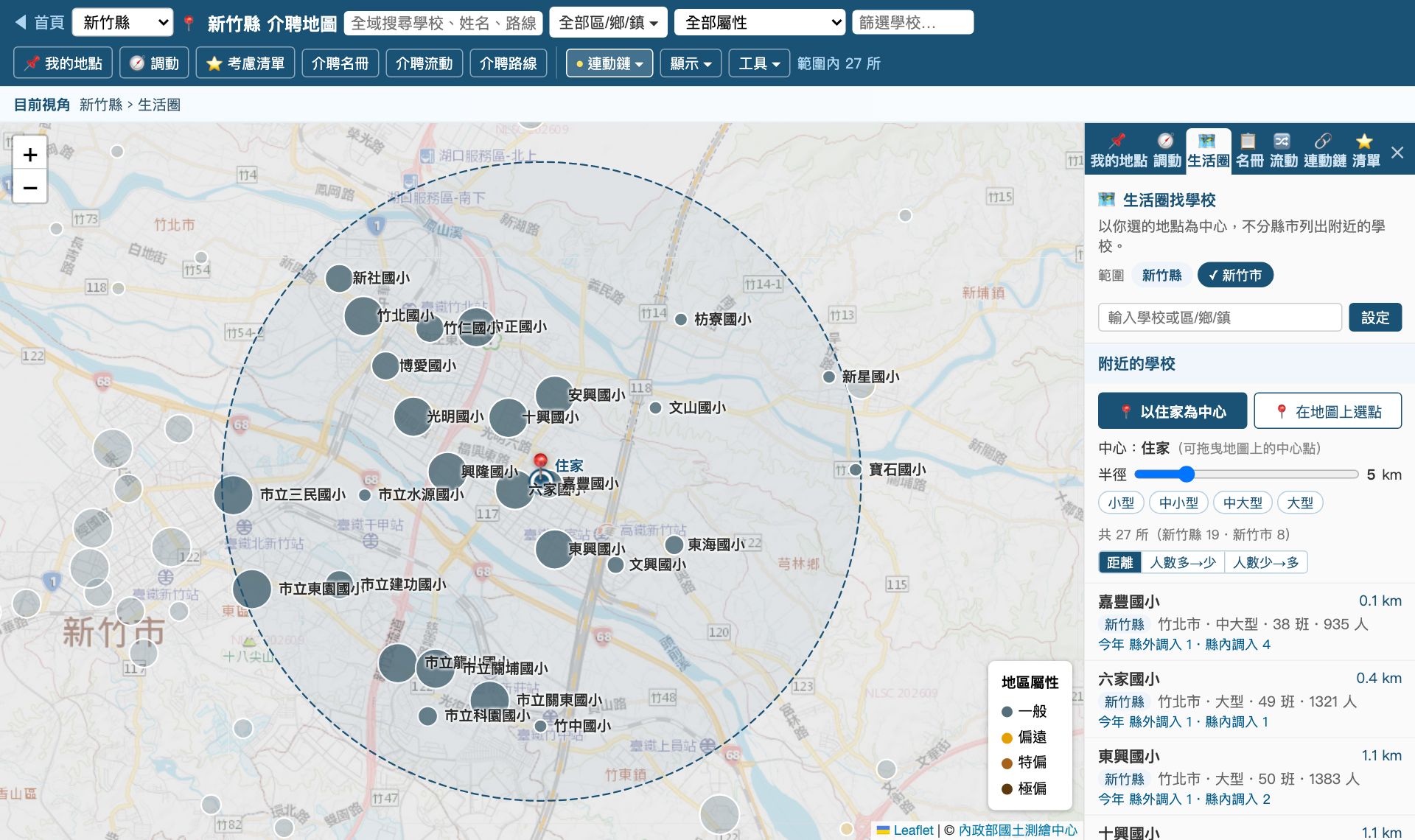This screenshot has height=840, width=1415.
Task: Close the side panel with X
Action: click(1397, 153)
